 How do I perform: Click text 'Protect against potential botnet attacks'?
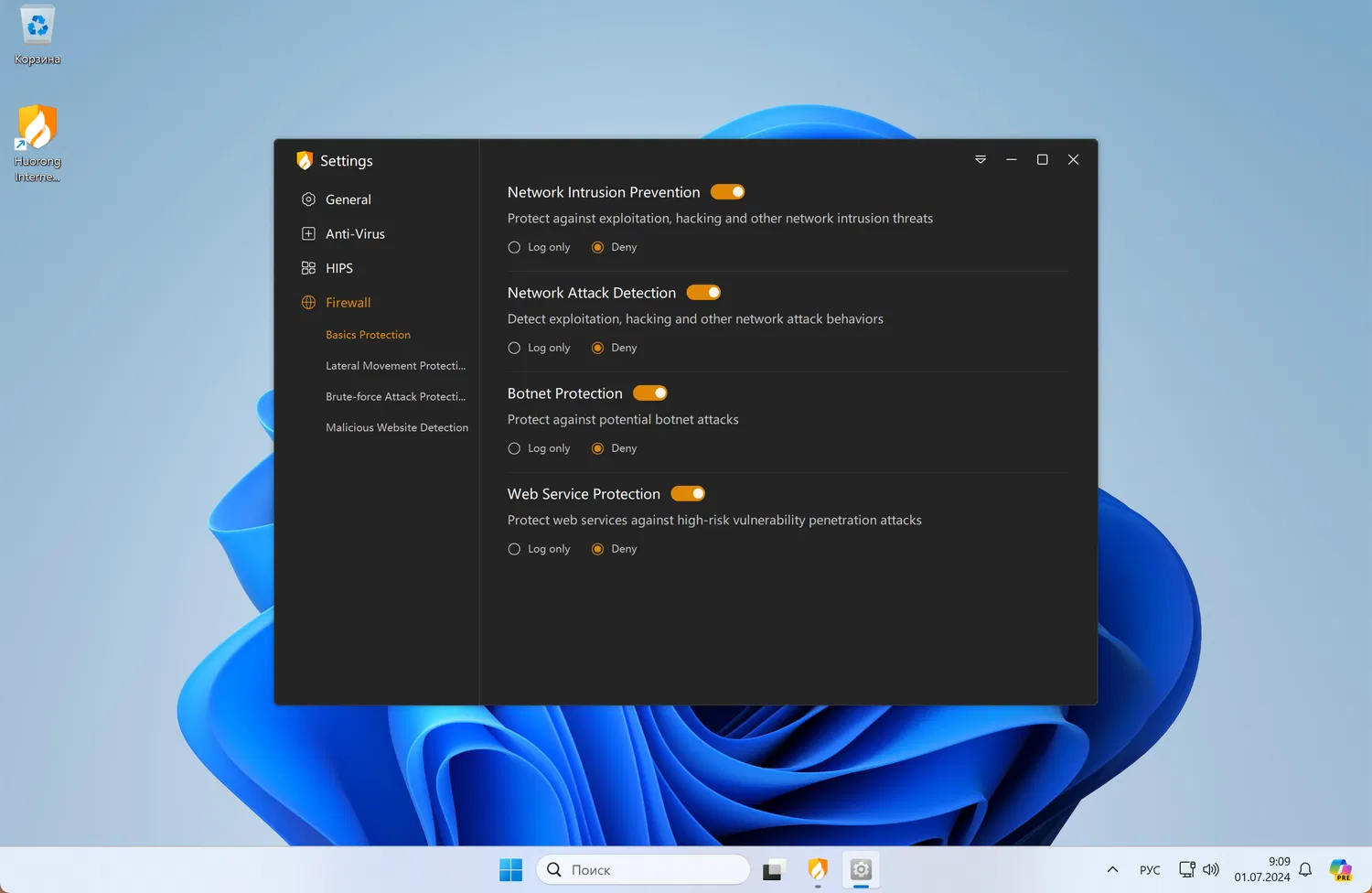point(623,420)
